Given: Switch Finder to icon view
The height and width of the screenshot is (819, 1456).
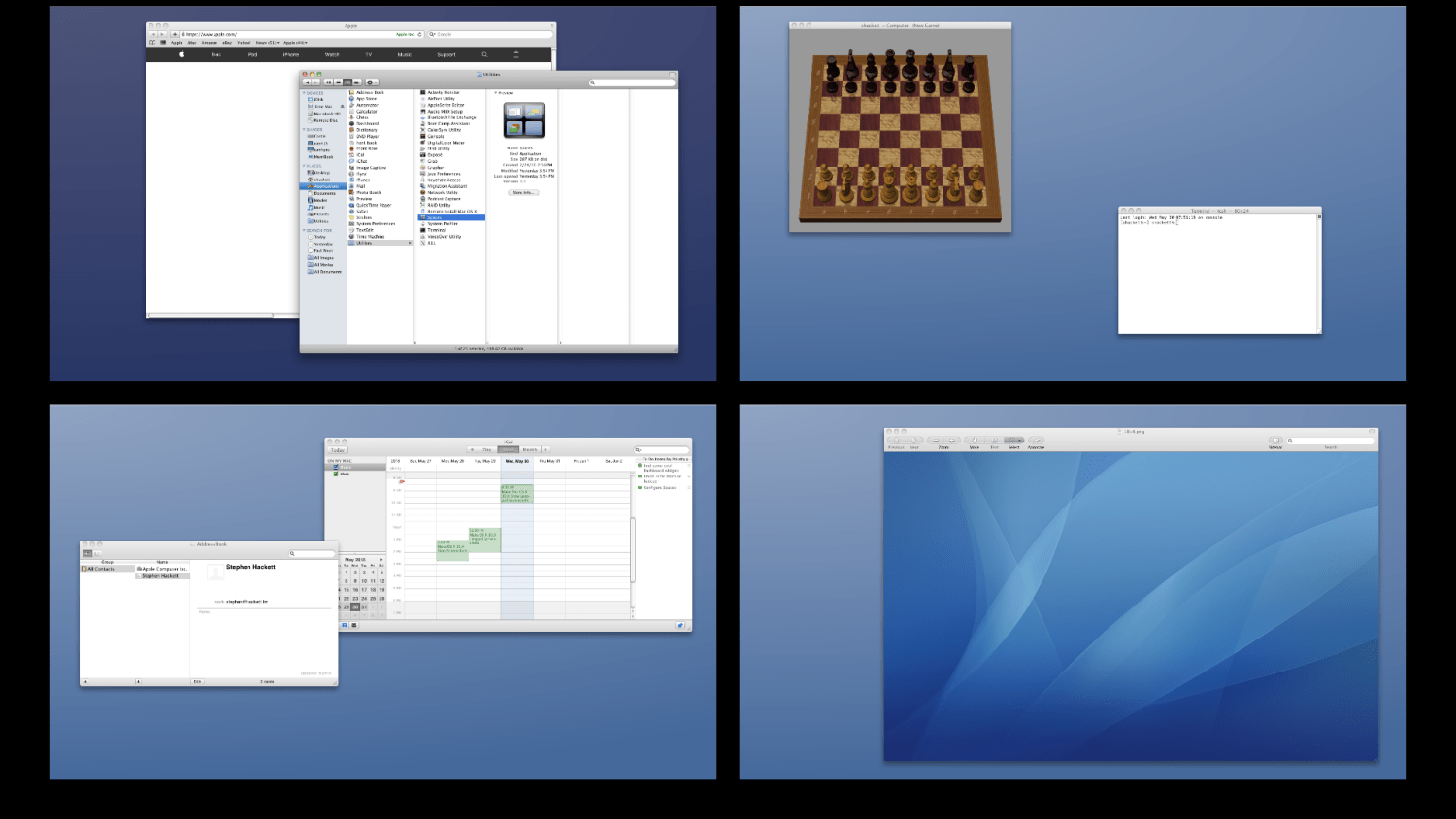Looking at the screenshot, I should coord(328,82).
